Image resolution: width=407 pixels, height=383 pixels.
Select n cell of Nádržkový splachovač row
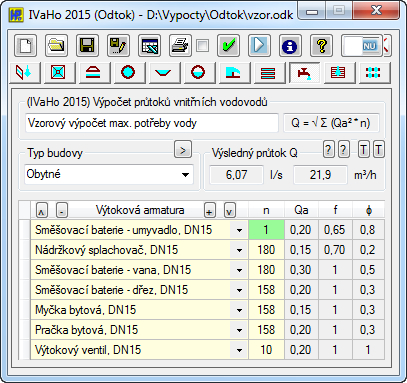(x=266, y=250)
